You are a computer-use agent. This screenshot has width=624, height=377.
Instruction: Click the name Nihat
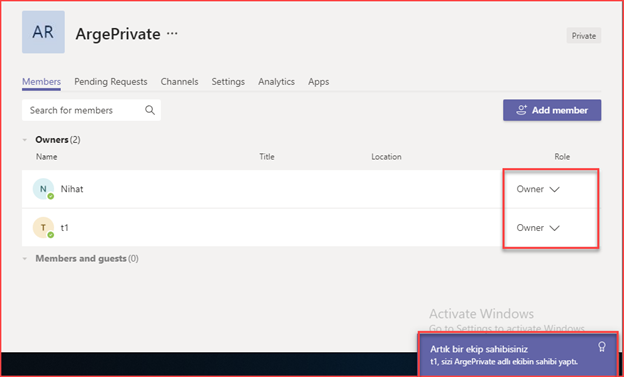[x=72, y=189]
